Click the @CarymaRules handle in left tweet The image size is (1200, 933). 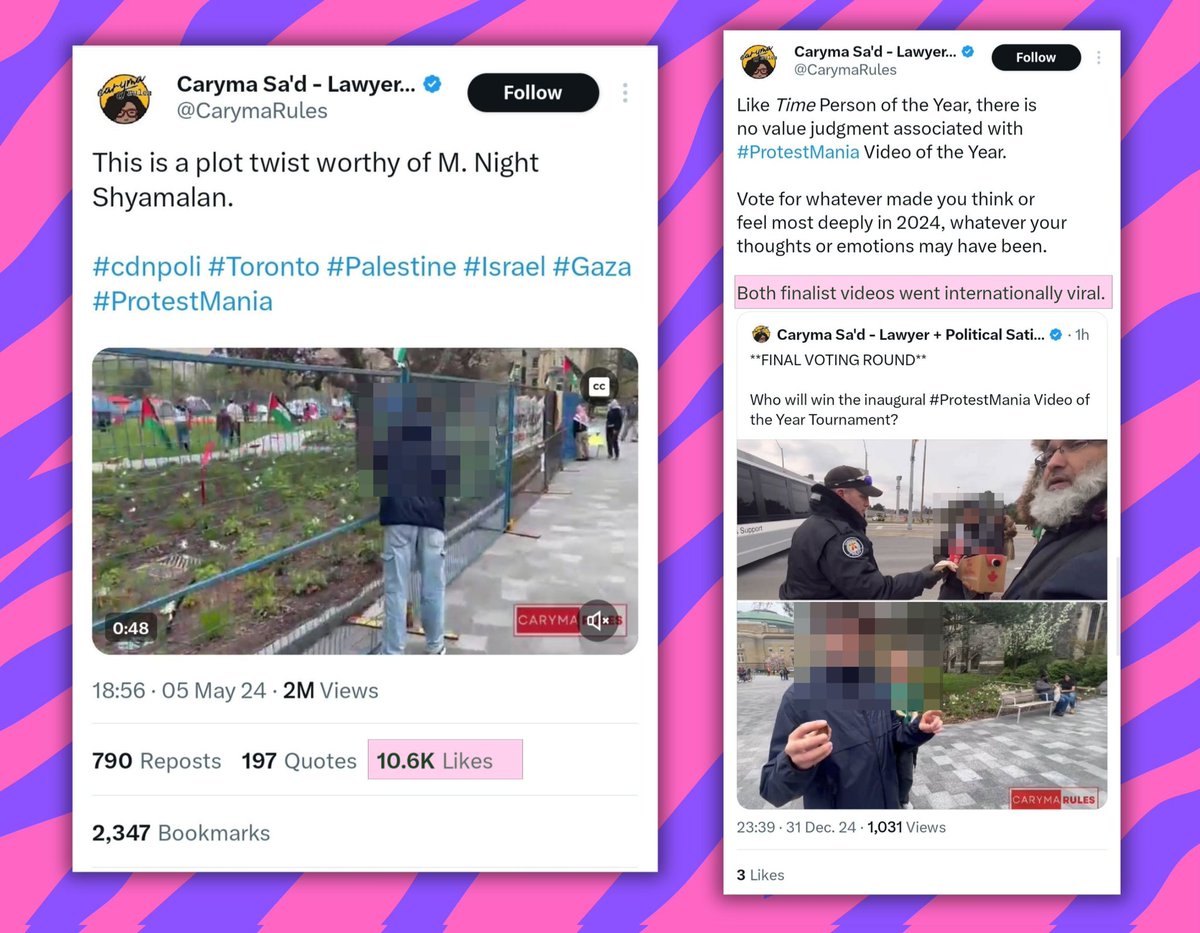252,111
